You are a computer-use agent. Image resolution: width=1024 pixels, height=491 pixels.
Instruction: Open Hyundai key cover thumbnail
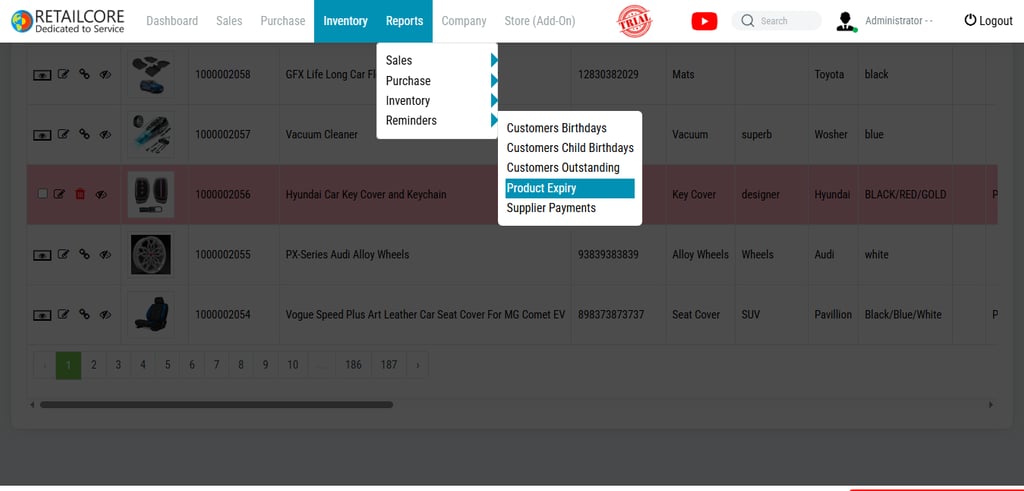[151, 195]
